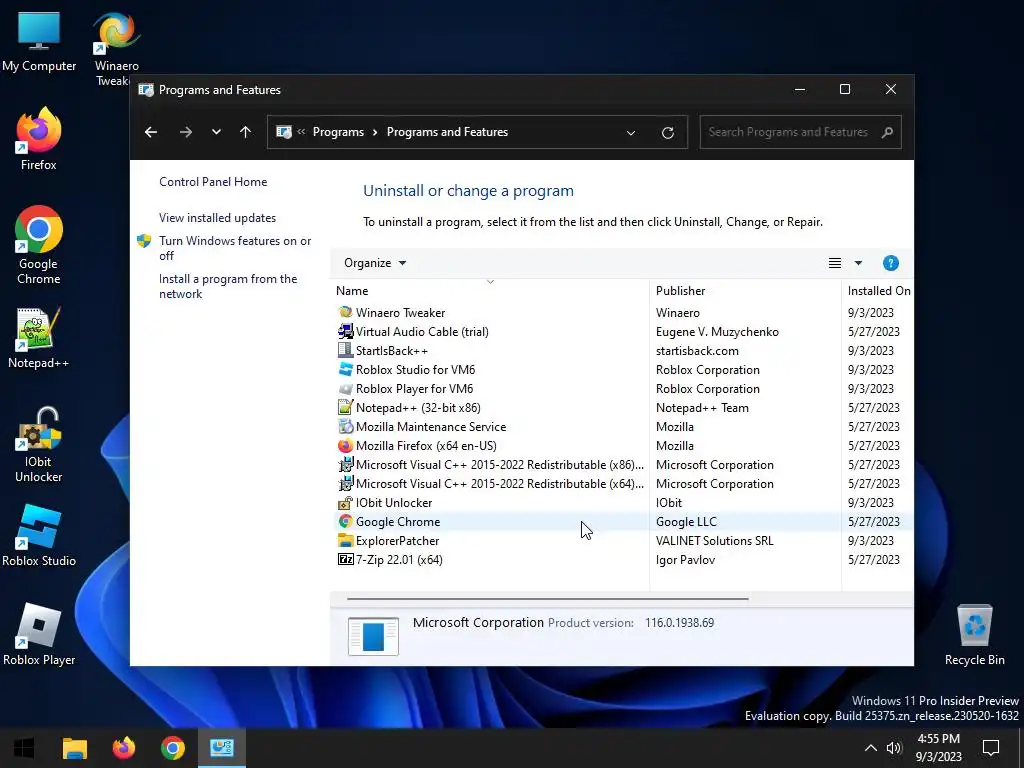Click the horizontal scrollbar under the list

[547, 598]
